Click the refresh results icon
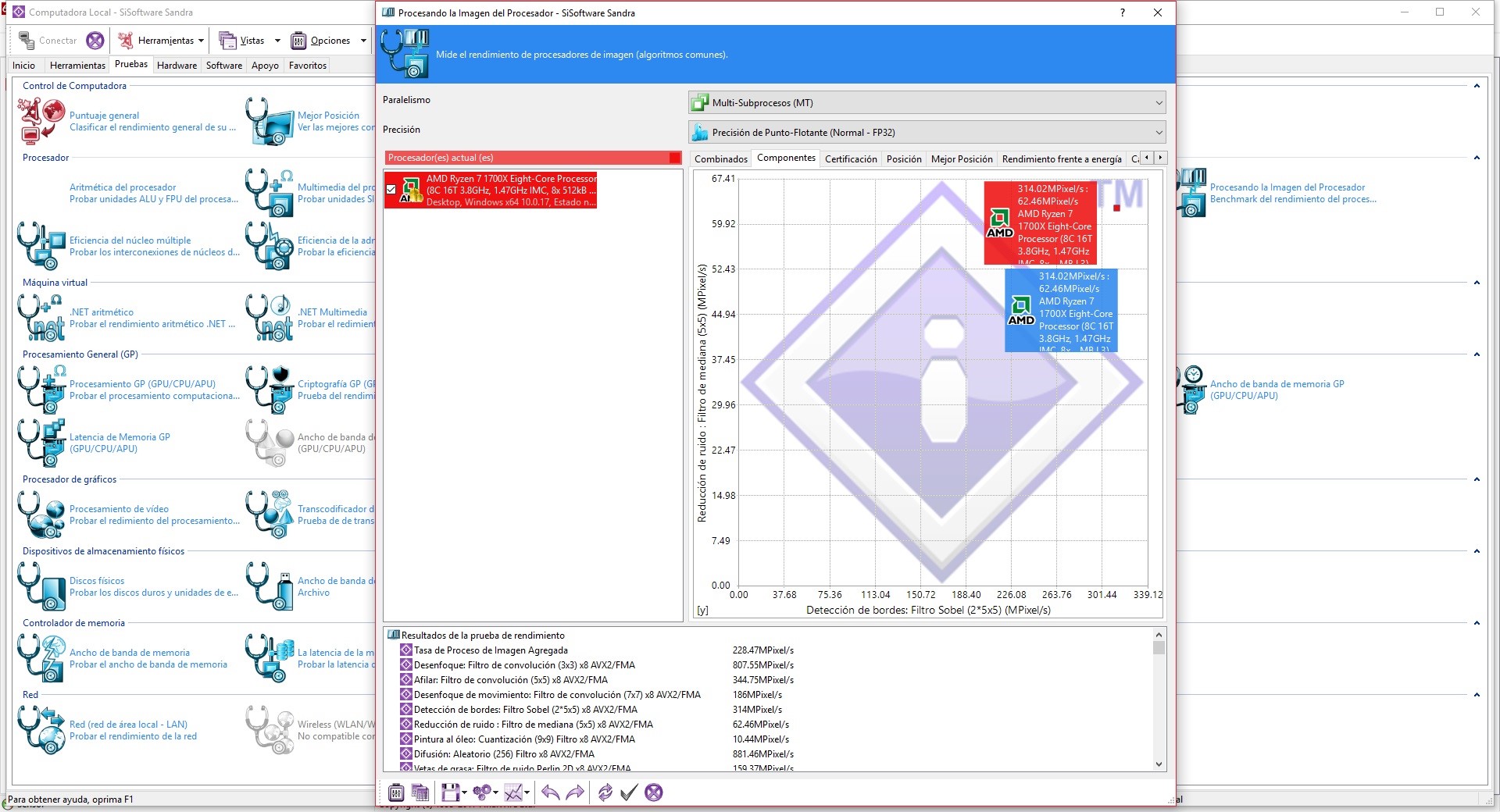This screenshot has width=1500, height=812. tap(605, 792)
